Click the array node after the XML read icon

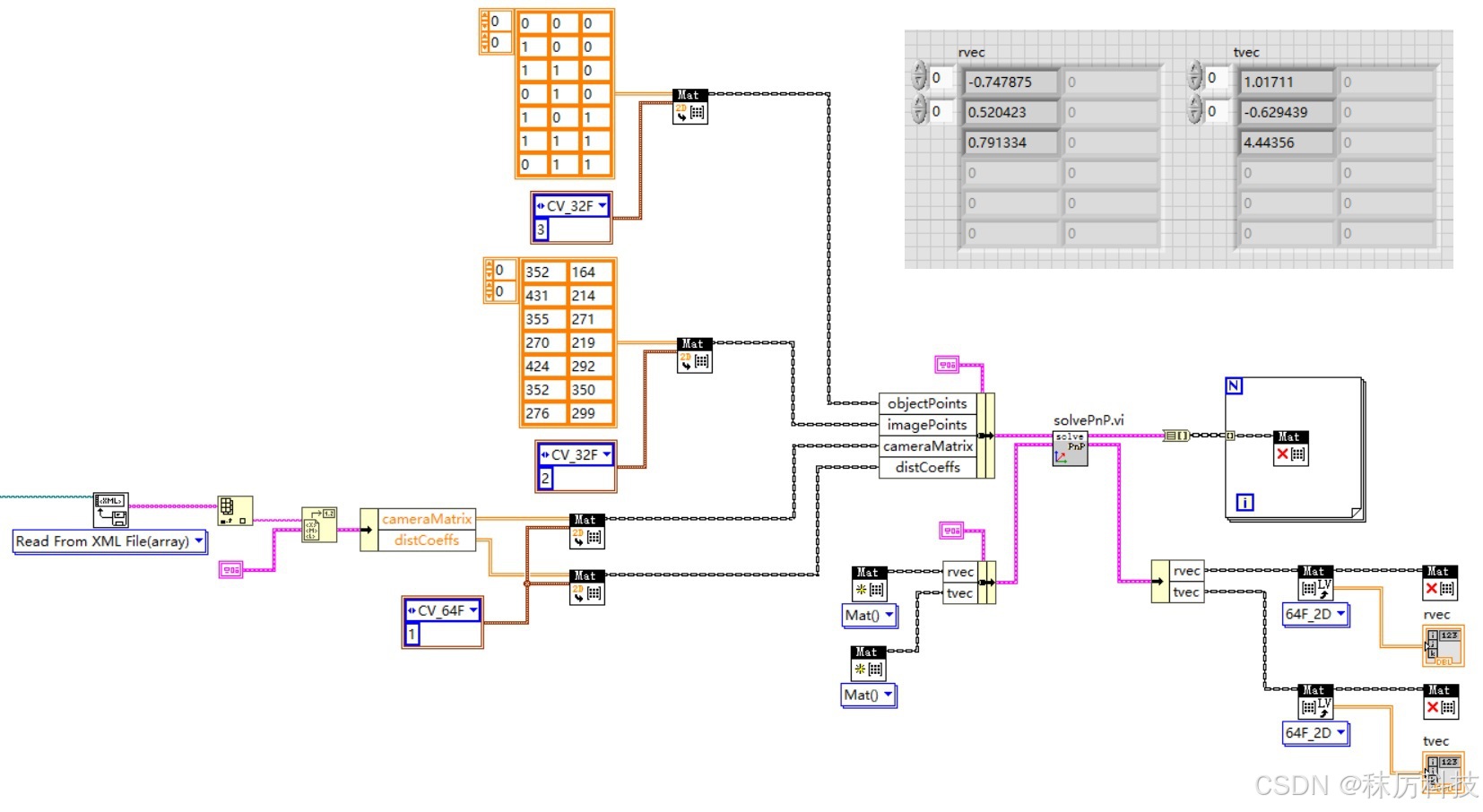click(x=235, y=510)
